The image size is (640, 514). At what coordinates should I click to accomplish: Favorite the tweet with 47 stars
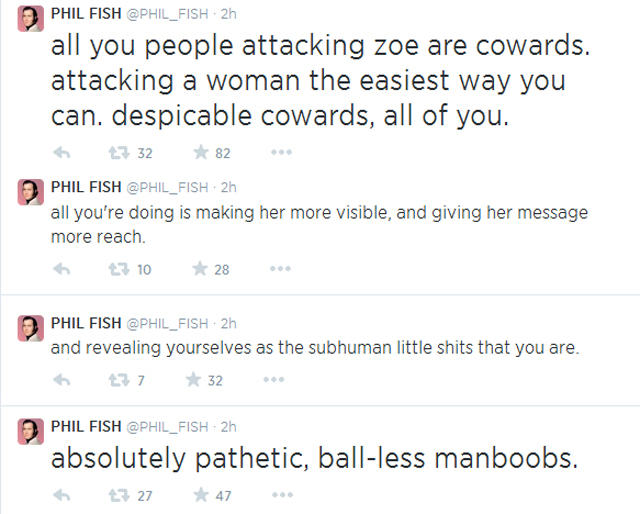click(x=200, y=494)
